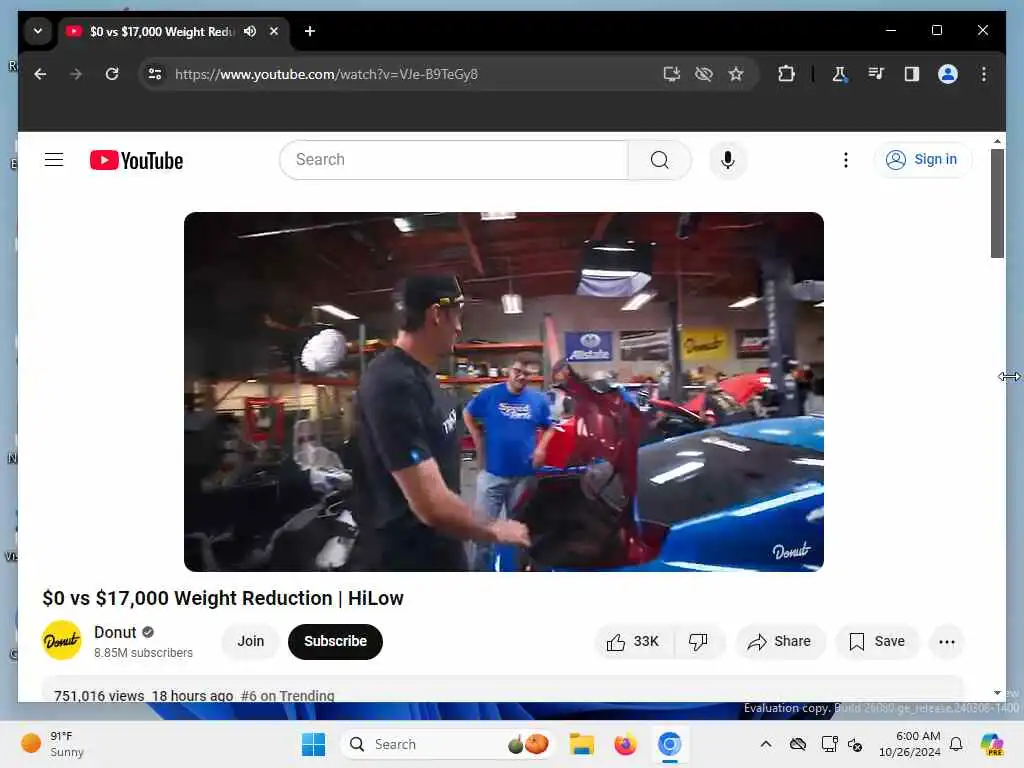Screen dimensions: 1024x768
Task: Save the video to a playlist
Action: (x=877, y=642)
